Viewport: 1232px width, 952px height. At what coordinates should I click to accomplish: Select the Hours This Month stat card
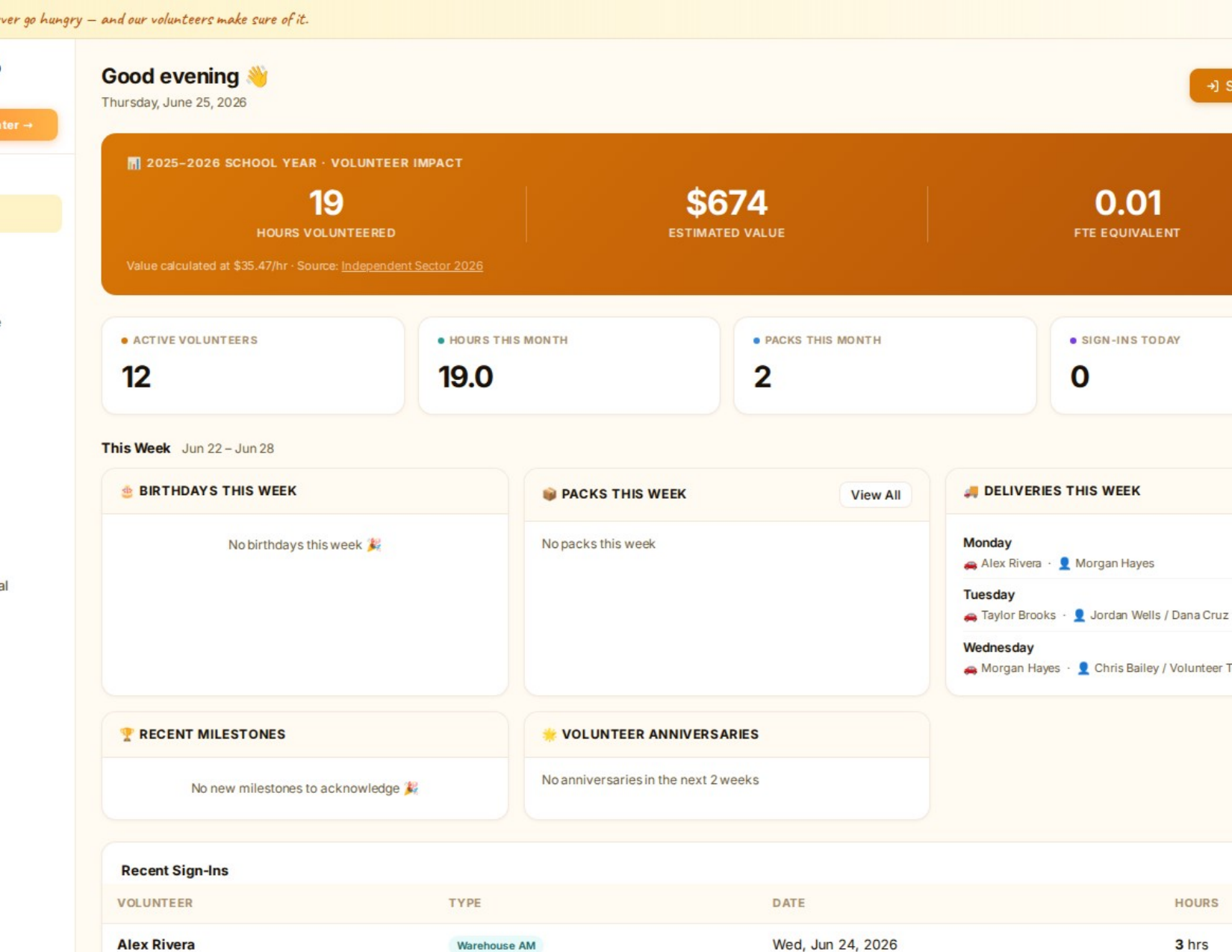point(569,366)
